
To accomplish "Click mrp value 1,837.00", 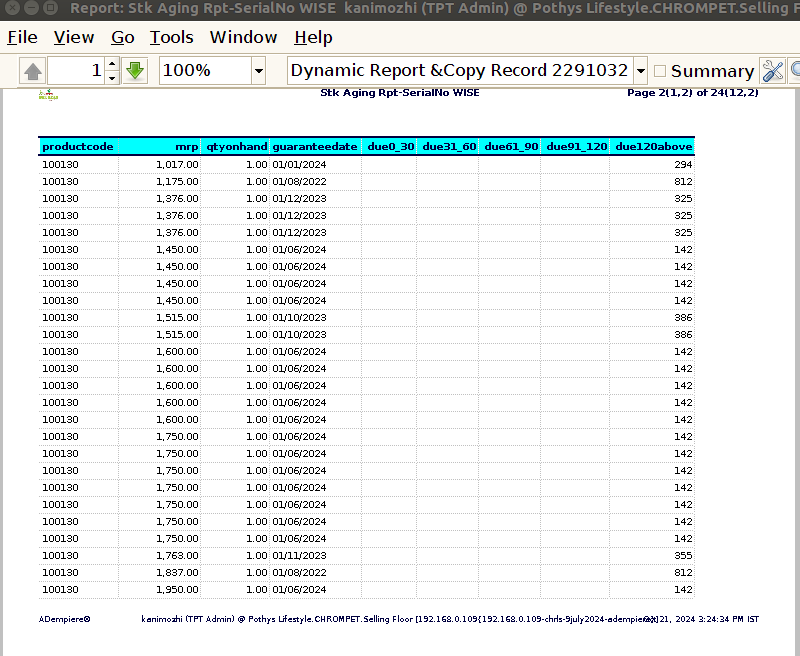I will pos(177,572).
